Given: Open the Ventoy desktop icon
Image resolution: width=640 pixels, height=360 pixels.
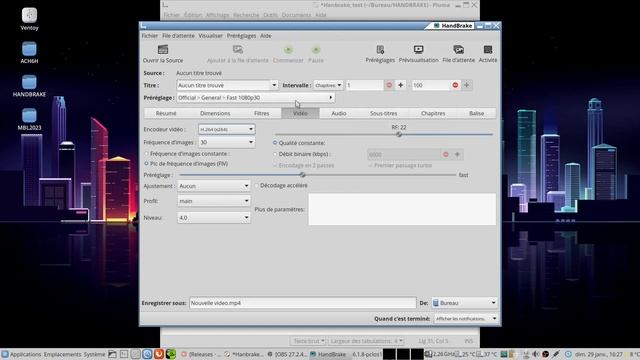Looking at the screenshot, I should [29, 15].
